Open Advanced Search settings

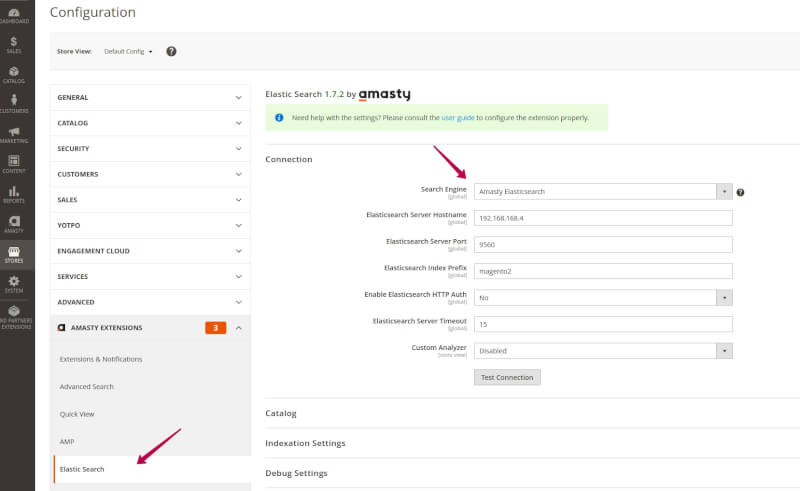point(87,387)
